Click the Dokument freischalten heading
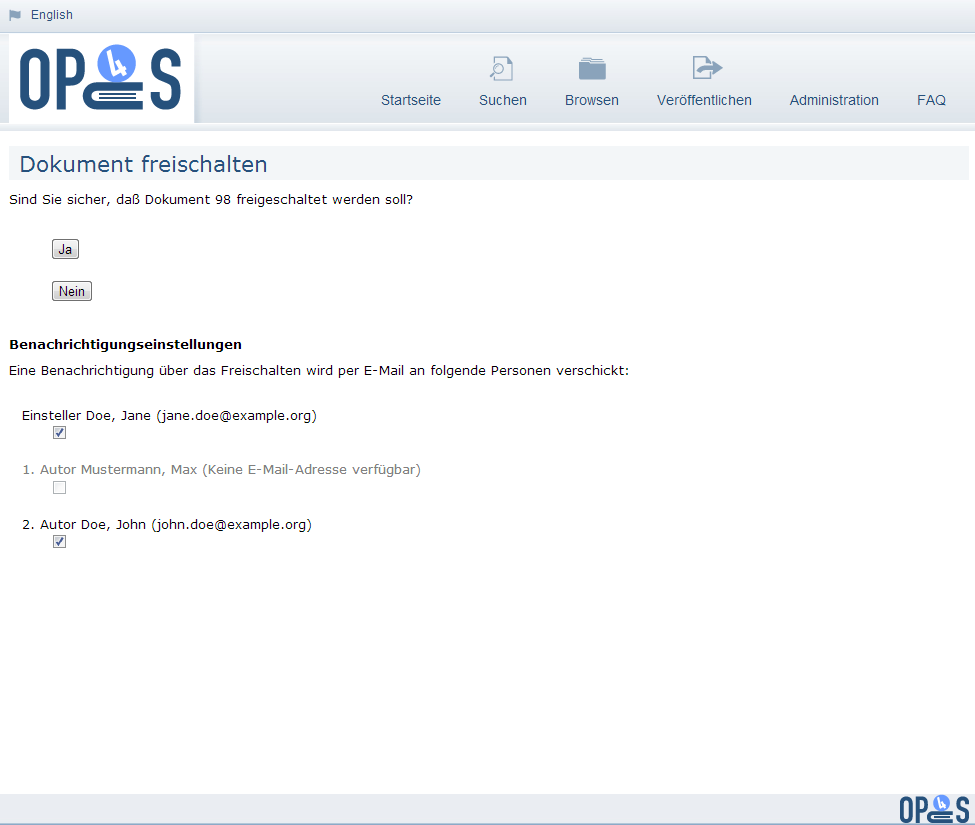The height and width of the screenshot is (825, 975). coord(144,164)
